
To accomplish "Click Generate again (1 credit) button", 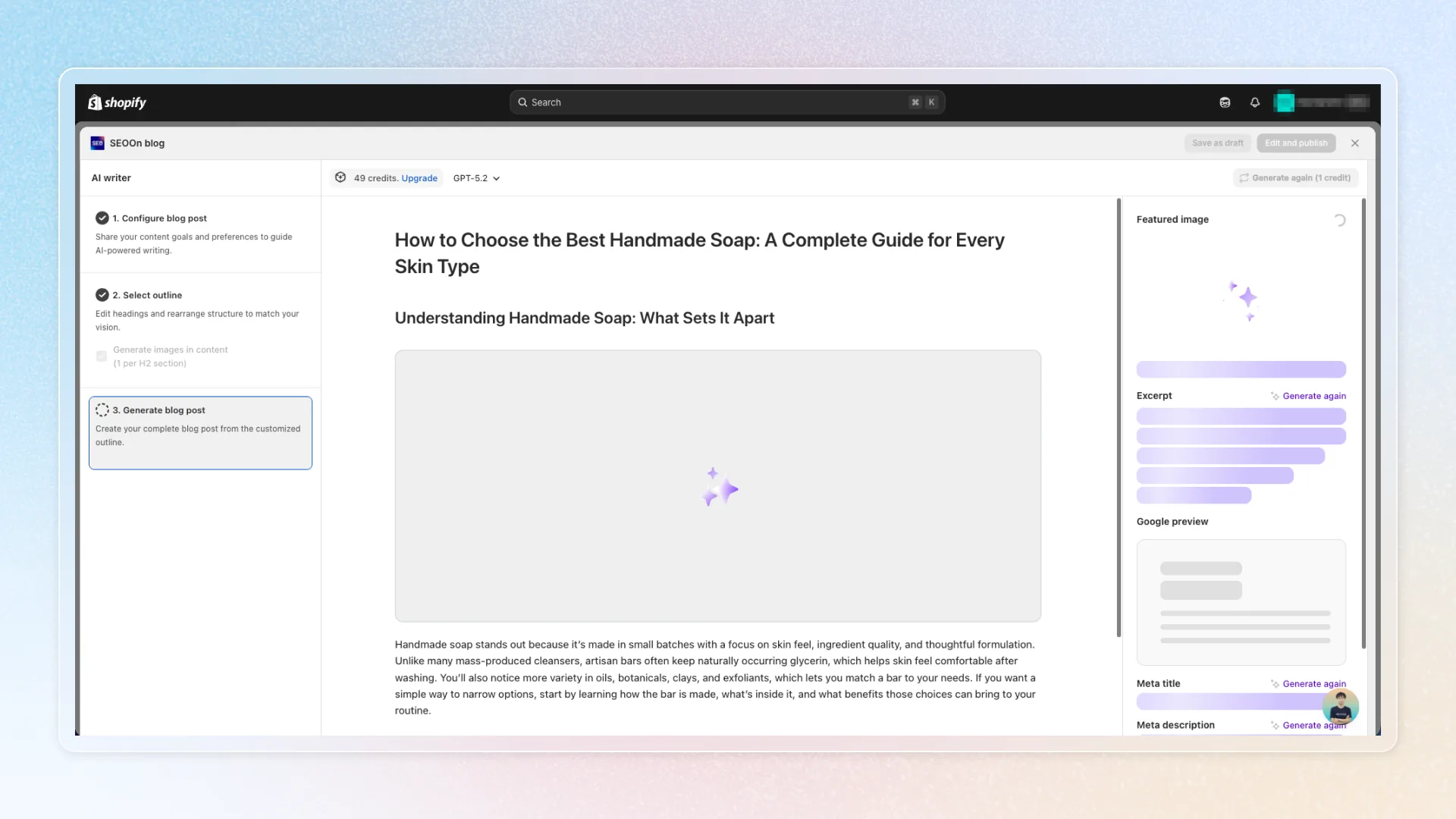I will (x=1295, y=178).
